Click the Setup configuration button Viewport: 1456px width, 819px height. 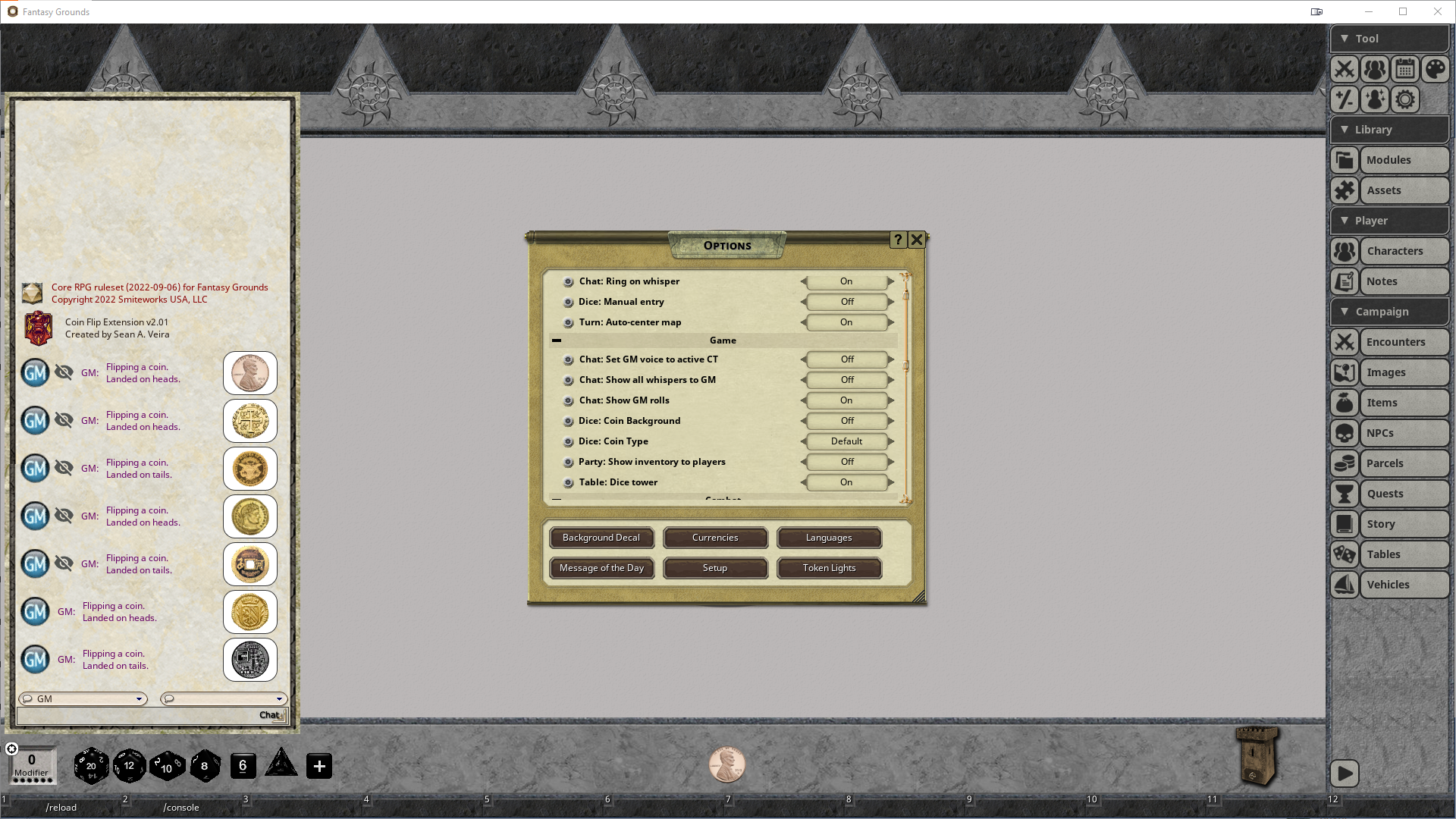tap(714, 568)
